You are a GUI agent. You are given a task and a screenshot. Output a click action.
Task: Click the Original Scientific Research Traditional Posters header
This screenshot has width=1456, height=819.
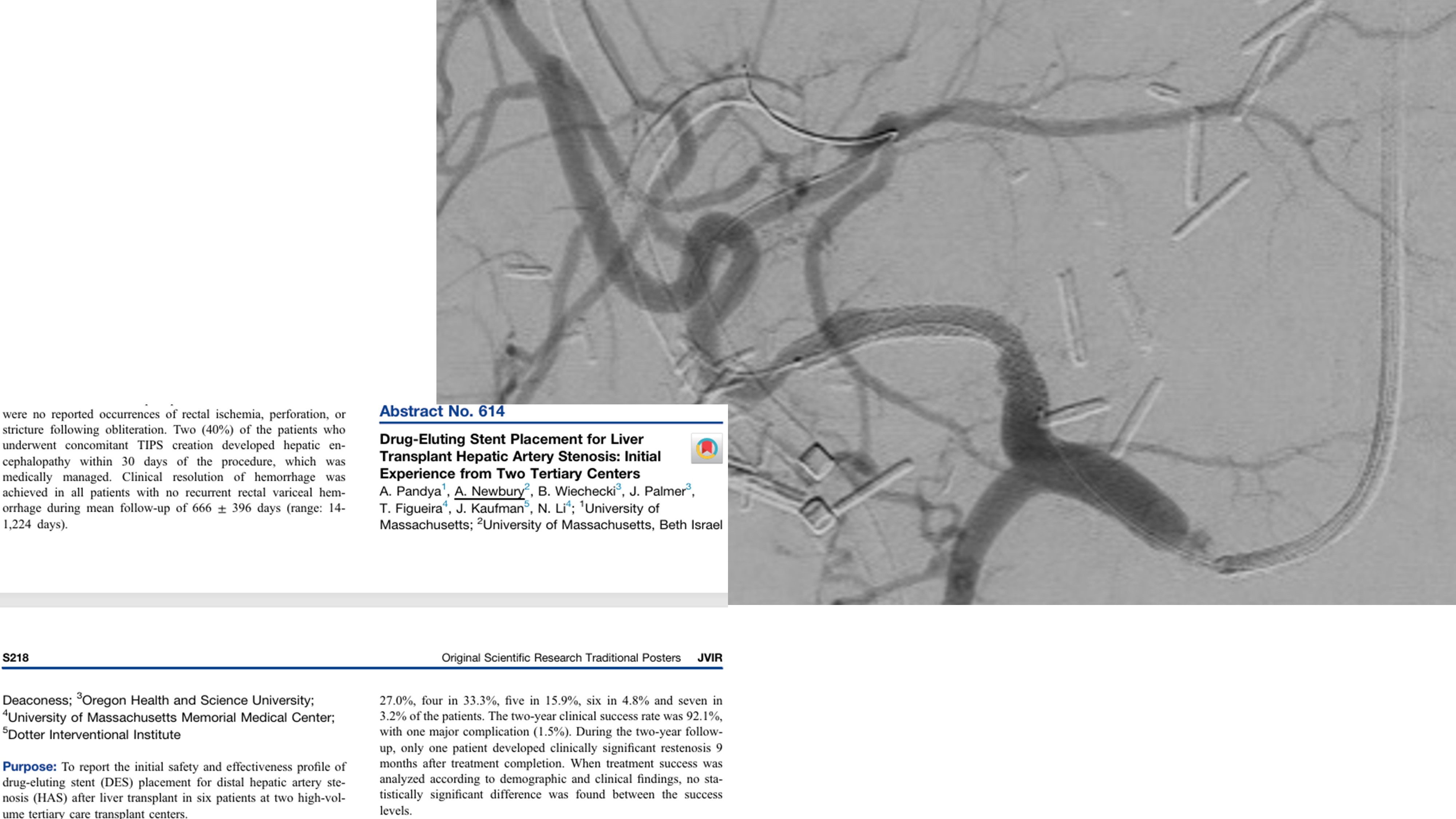(x=561, y=658)
